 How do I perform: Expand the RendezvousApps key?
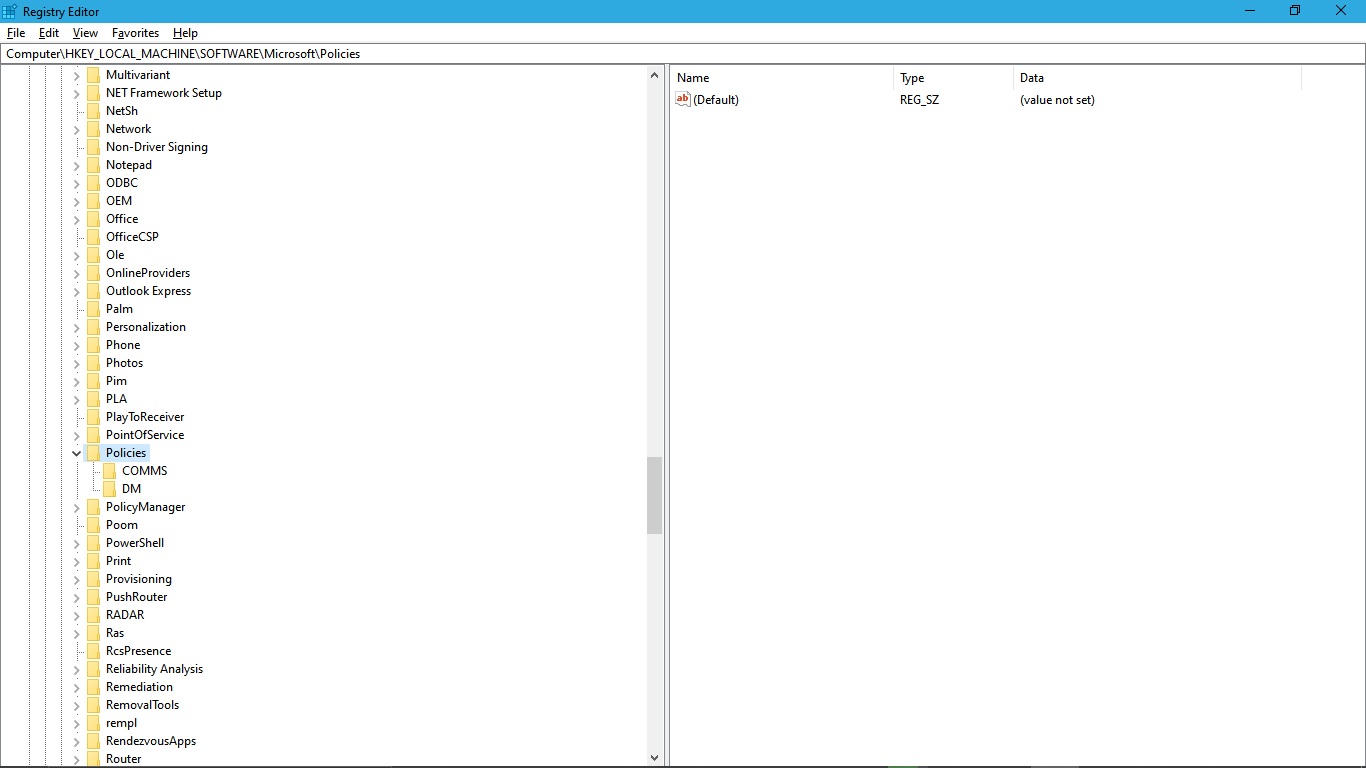(77, 741)
